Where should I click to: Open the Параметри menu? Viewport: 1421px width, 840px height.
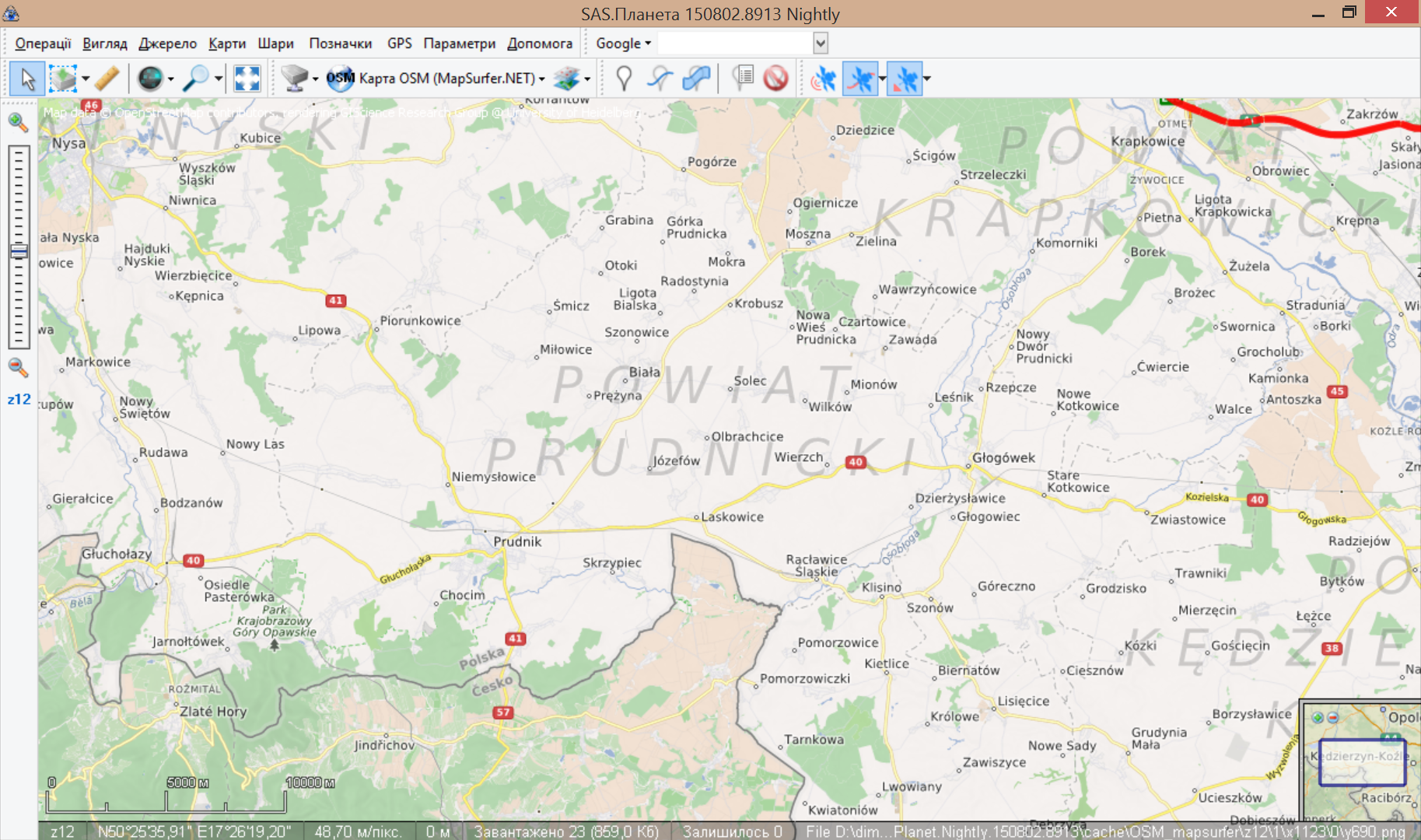pos(459,44)
